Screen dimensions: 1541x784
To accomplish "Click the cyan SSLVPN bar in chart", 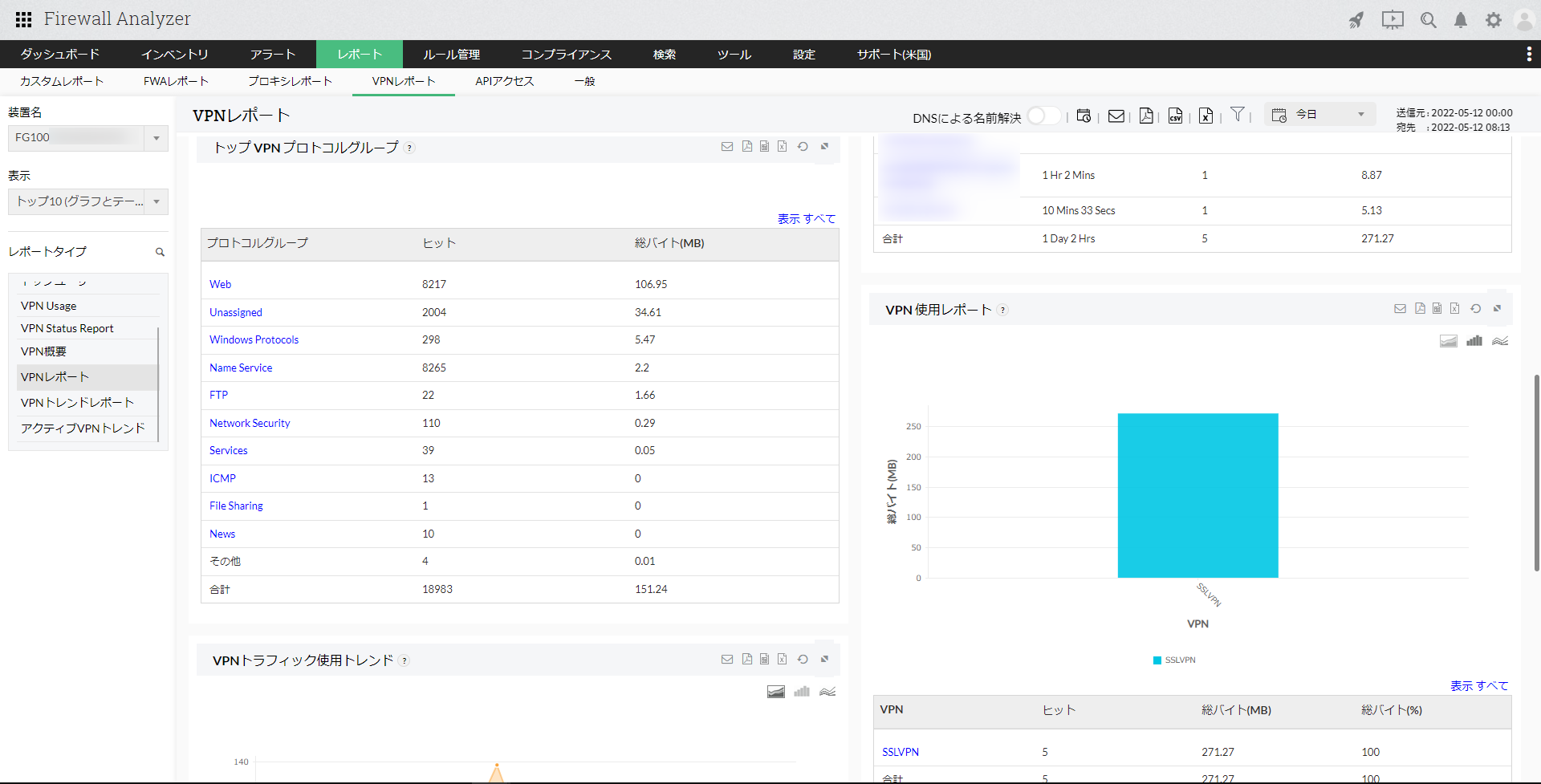I will click(x=1197, y=495).
